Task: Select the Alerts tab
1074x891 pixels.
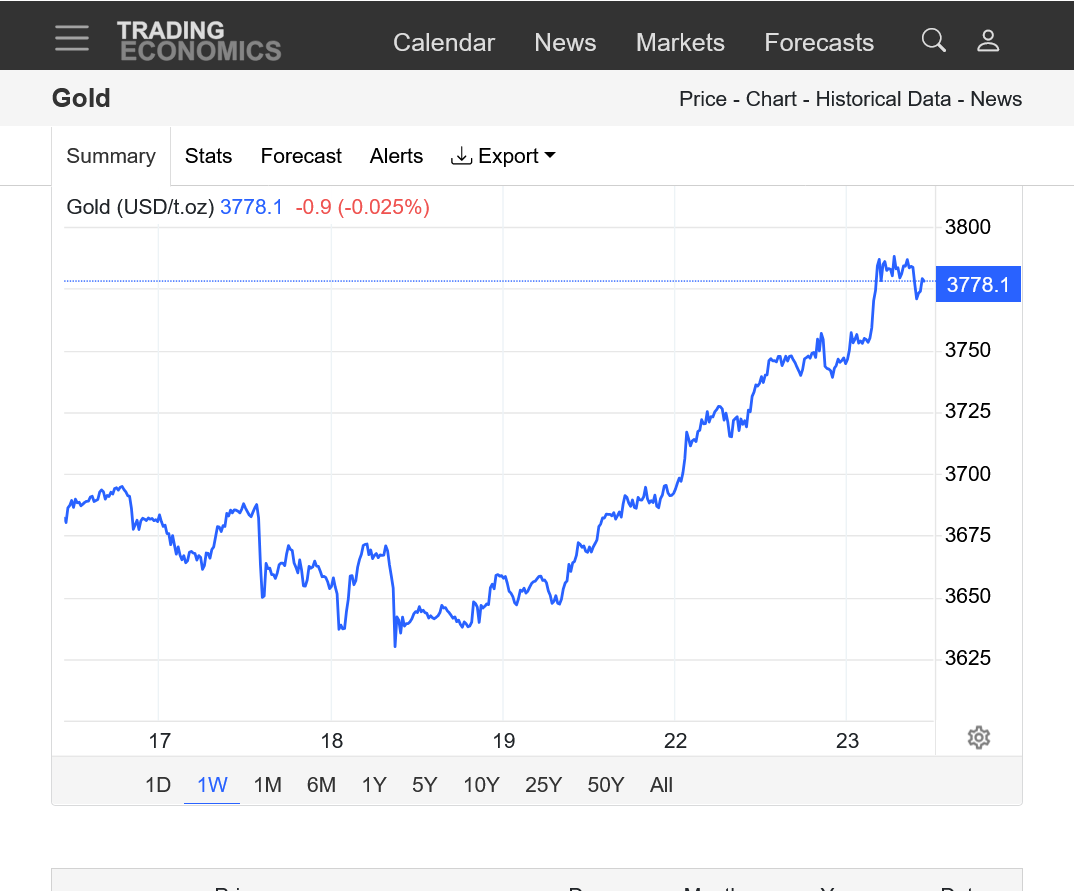Action: tap(396, 156)
